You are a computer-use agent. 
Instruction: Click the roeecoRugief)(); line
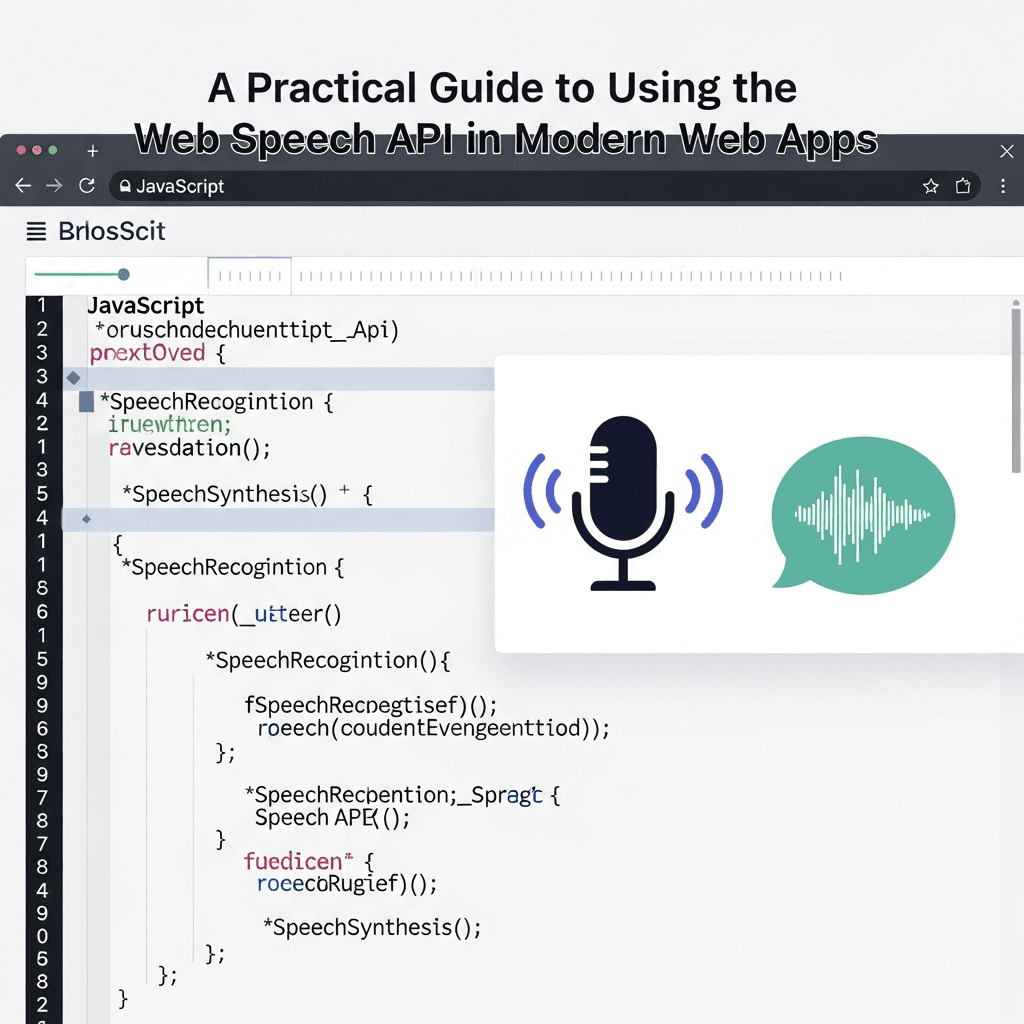(x=347, y=884)
